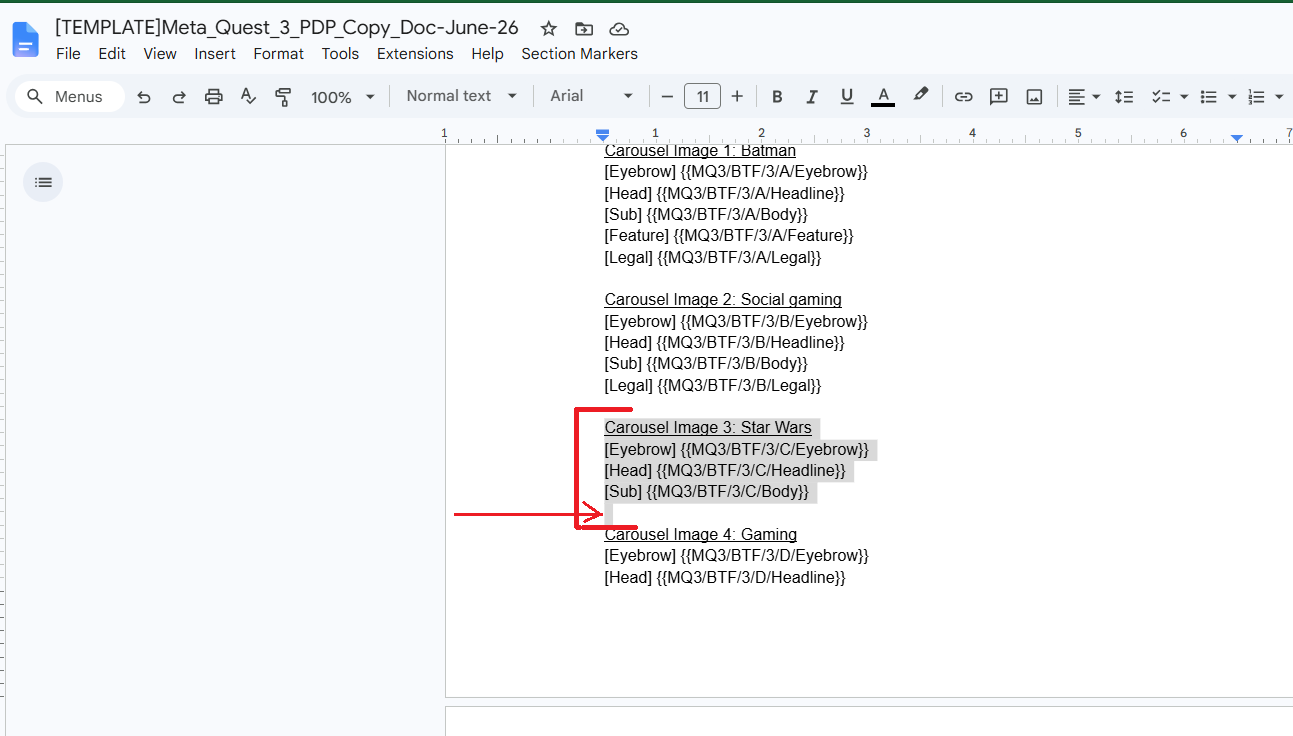The width and height of the screenshot is (1293, 736).
Task: Click the {{MQ3/BTF/3/A/Feature}} line
Action: pos(729,236)
